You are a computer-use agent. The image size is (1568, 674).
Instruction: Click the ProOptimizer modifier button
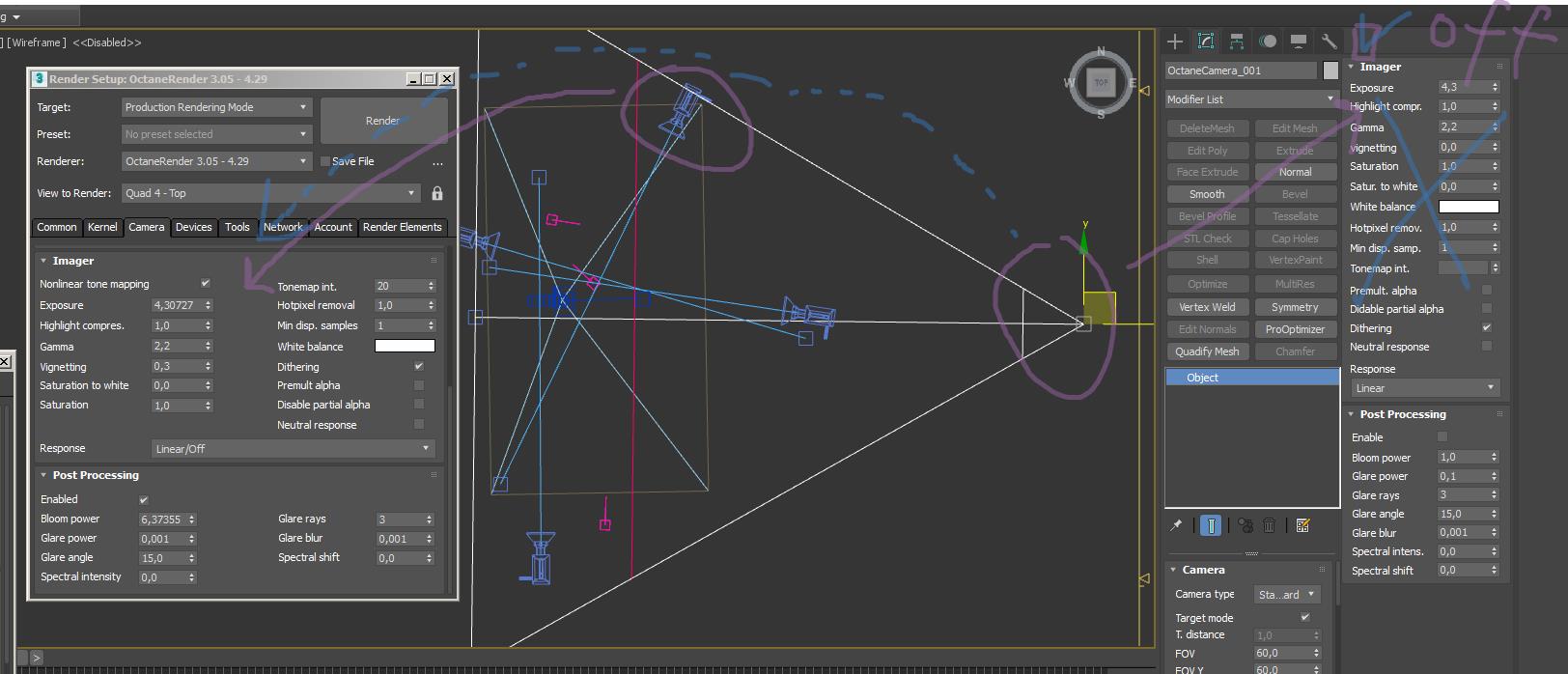[1295, 329]
